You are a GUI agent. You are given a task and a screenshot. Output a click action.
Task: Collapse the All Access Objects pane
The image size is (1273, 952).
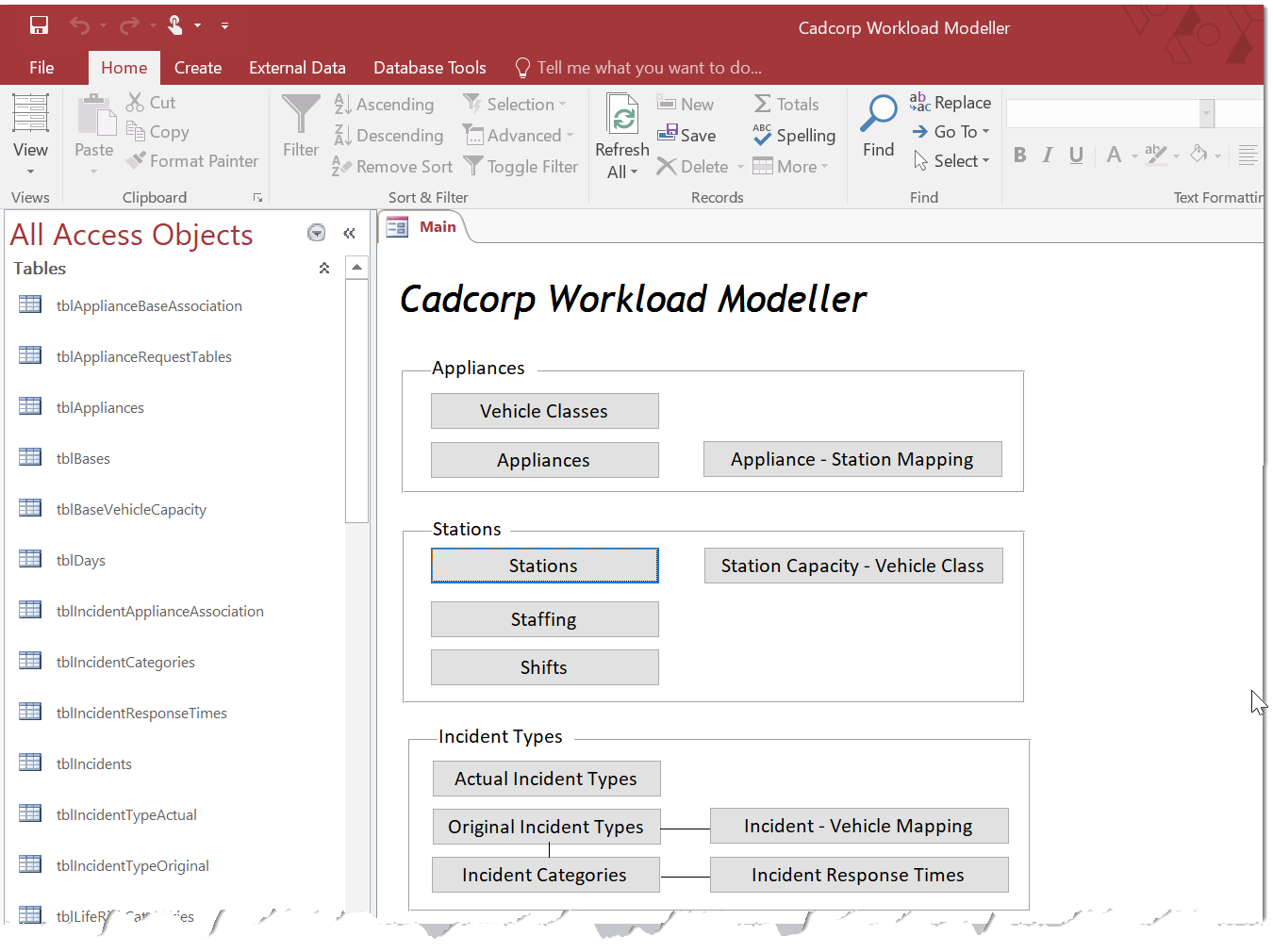tap(349, 233)
